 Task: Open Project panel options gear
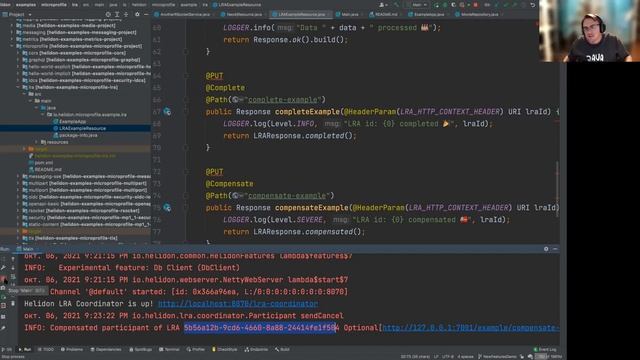[137, 14]
